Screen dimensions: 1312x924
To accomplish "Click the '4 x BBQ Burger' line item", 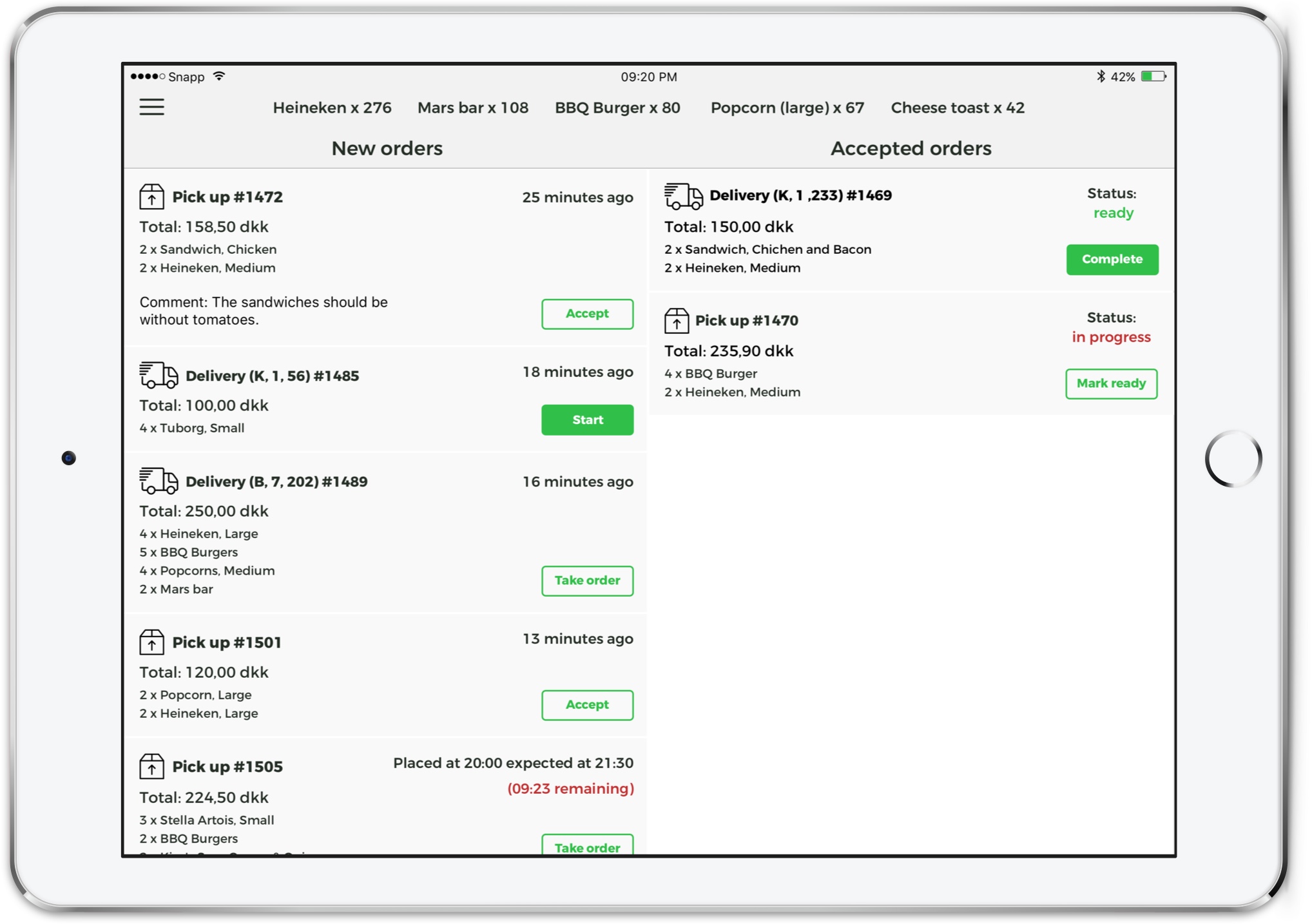I will 711,374.
